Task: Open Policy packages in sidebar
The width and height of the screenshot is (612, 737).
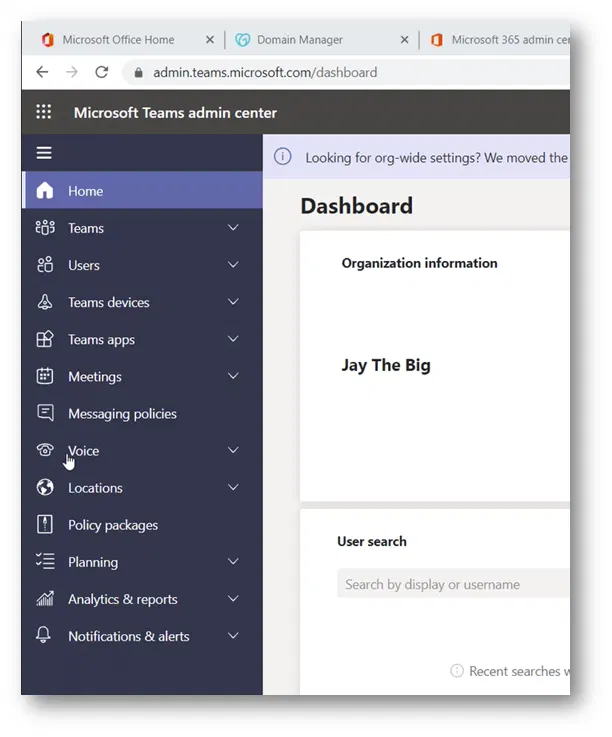Action: [112, 525]
